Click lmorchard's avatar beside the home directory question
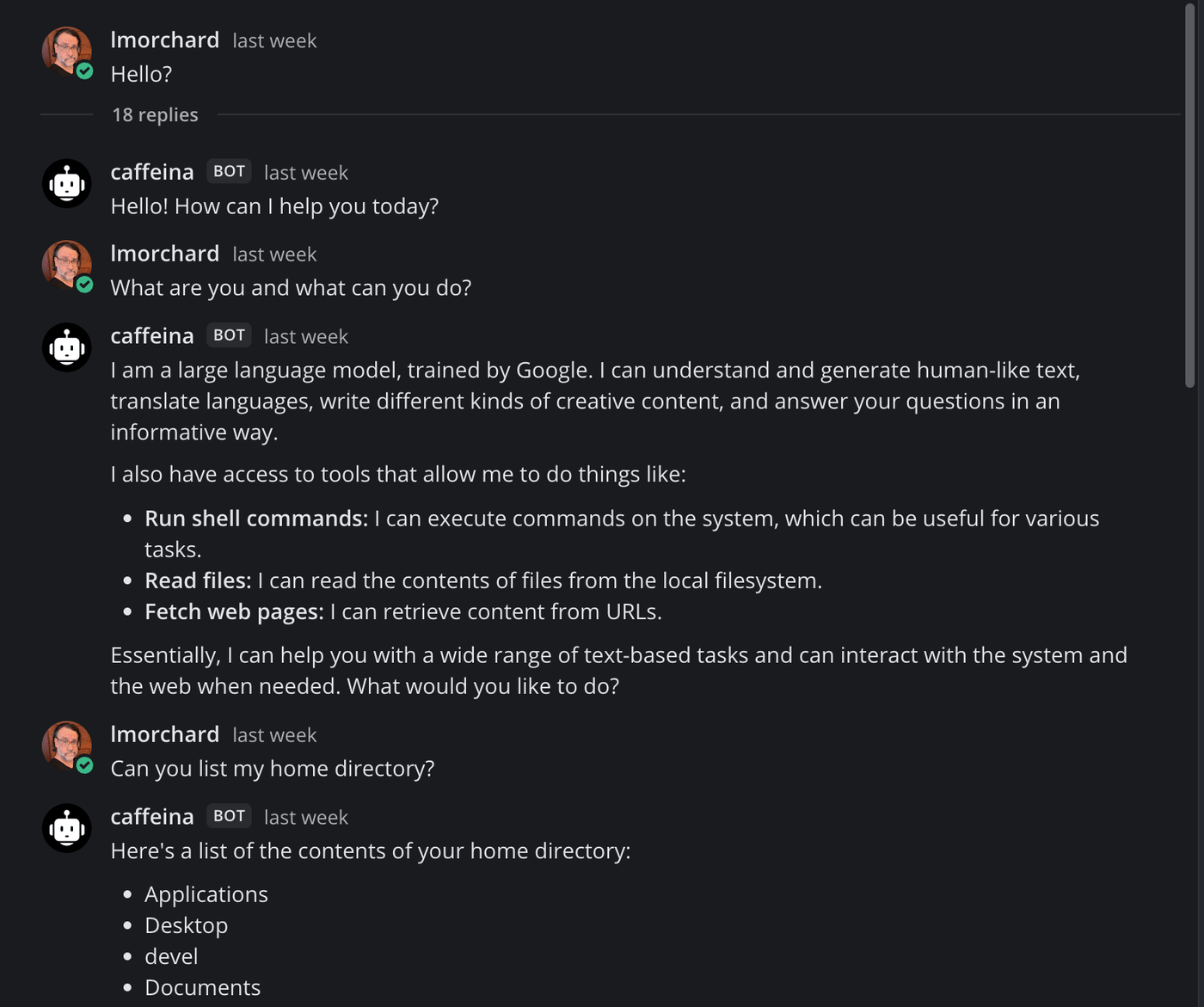1204x1007 pixels. [x=66, y=746]
